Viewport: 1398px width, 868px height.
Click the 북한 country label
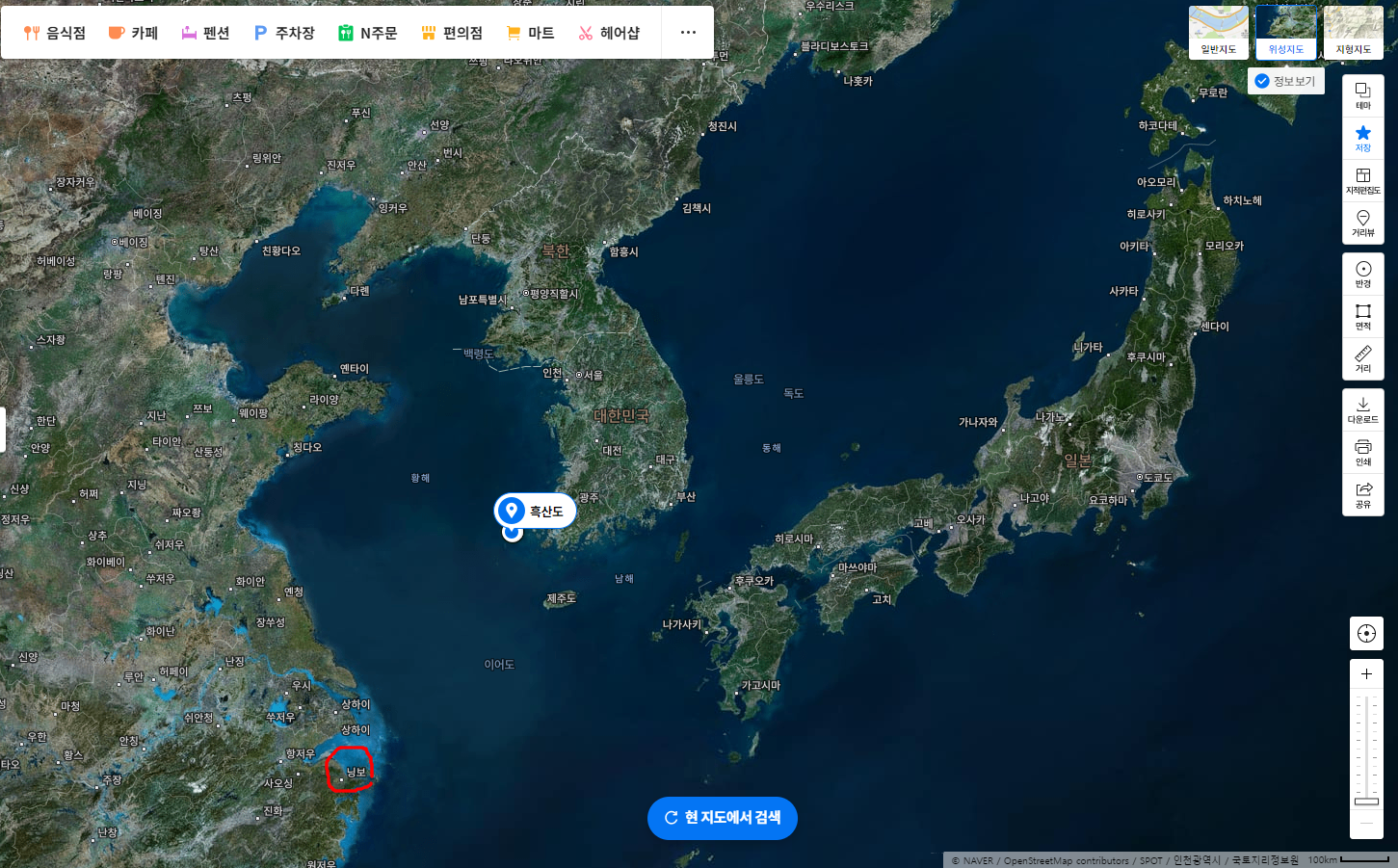click(556, 250)
